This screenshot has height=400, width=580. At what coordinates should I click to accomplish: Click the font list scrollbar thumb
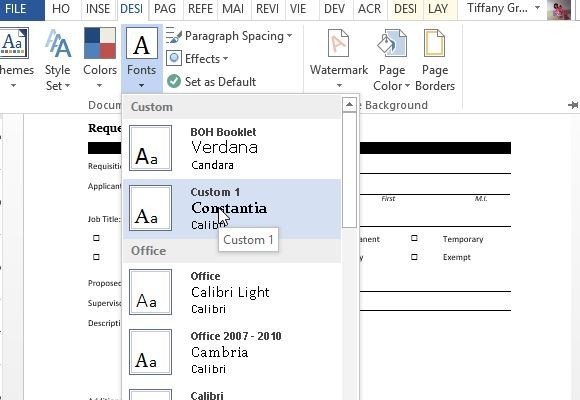(x=349, y=169)
